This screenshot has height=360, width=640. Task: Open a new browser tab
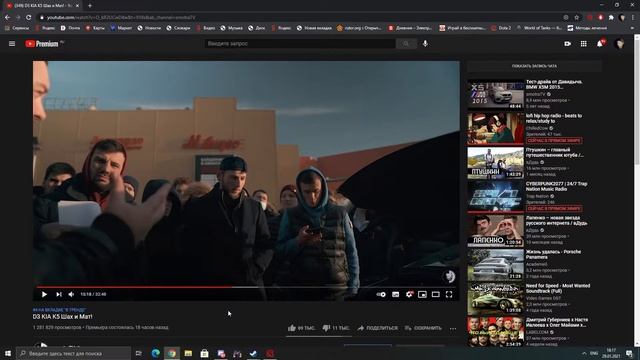[90, 6]
